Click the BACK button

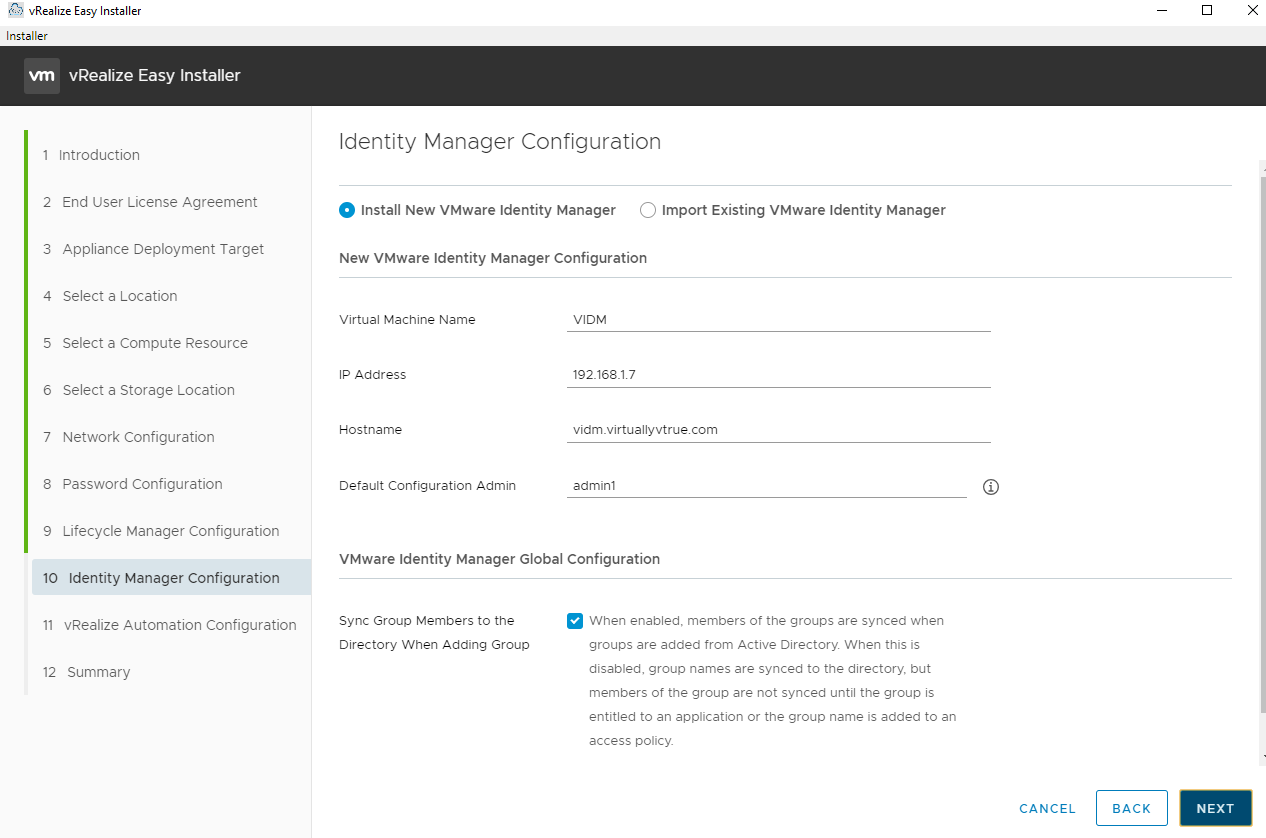point(1131,808)
